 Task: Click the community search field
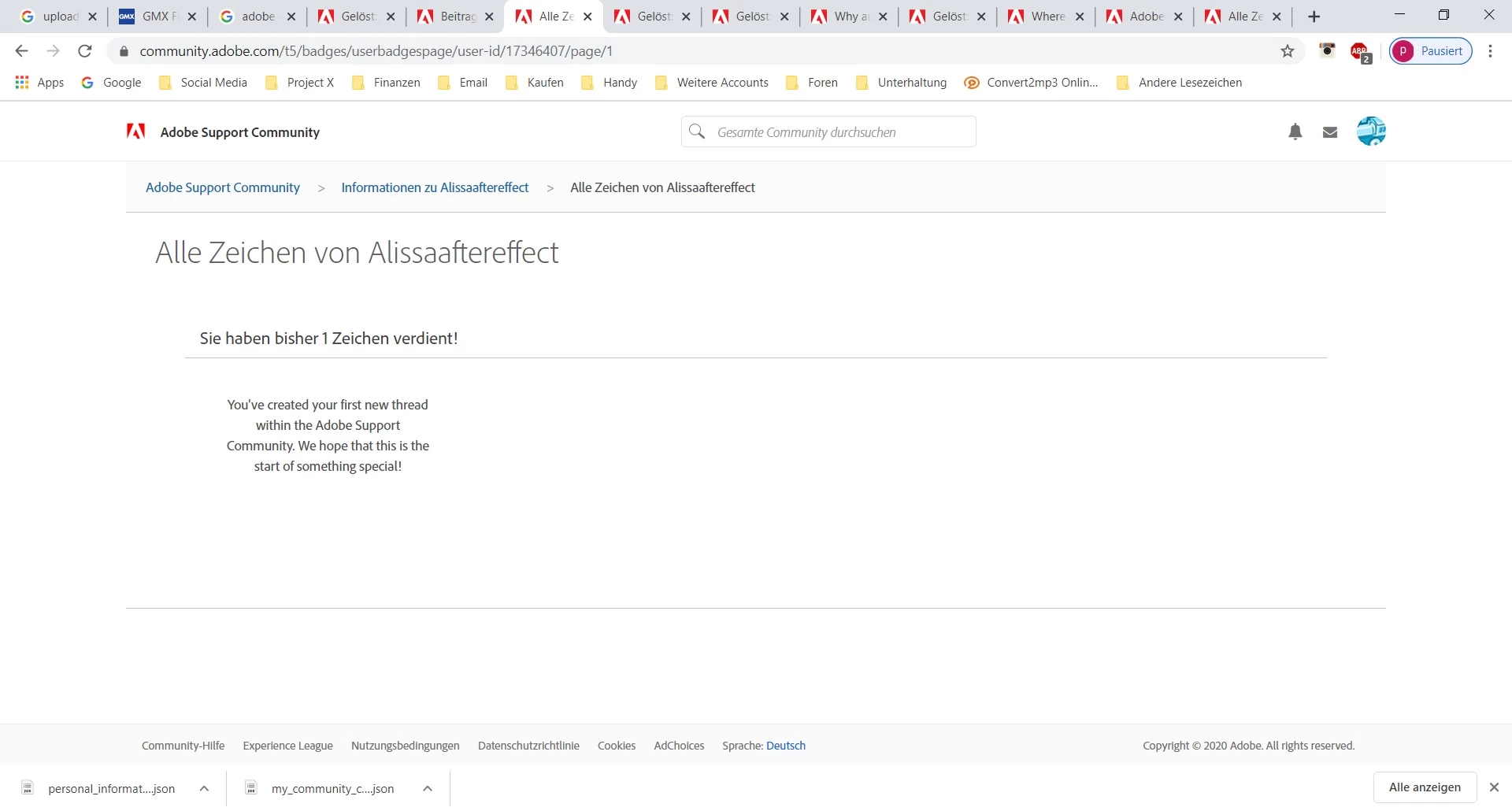[x=828, y=131]
